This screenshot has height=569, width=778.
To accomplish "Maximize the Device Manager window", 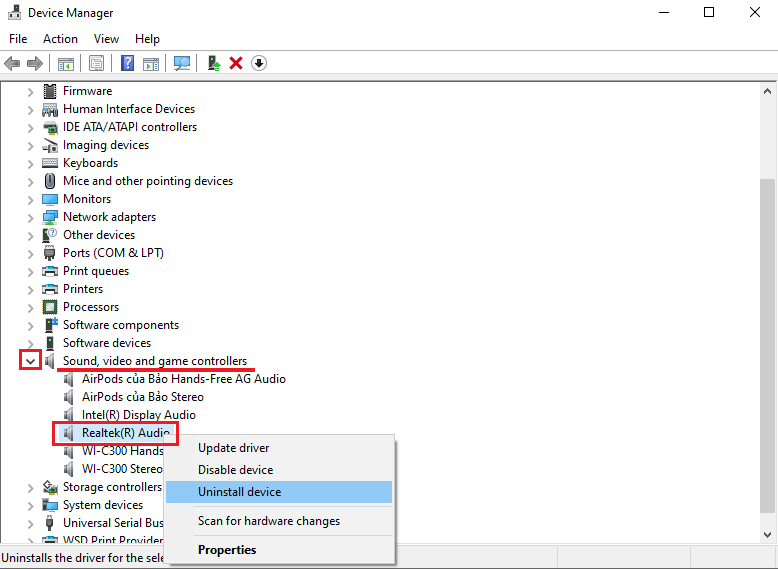I will coord(709,12).
